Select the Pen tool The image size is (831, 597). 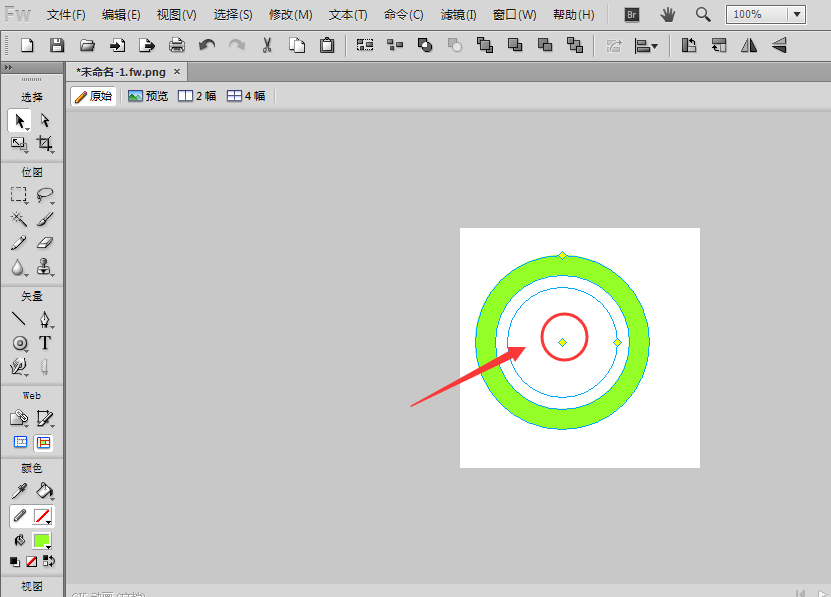(x=45, y=320)
